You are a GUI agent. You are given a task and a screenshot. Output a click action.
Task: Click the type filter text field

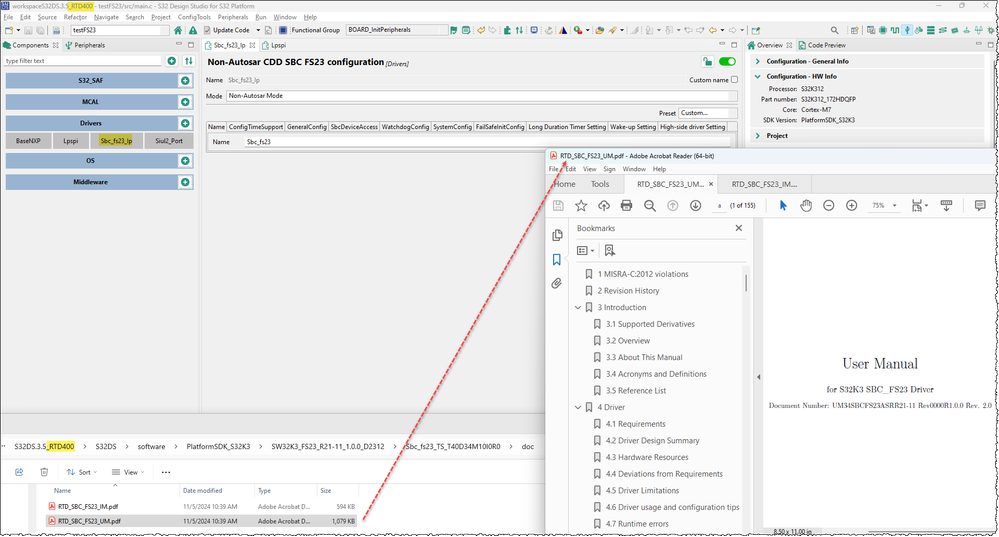coord(83,61)
